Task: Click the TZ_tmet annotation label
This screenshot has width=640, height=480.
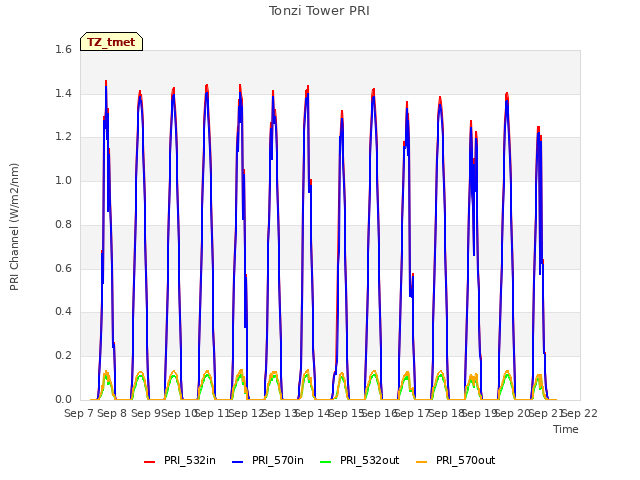Action: [111, 42]
